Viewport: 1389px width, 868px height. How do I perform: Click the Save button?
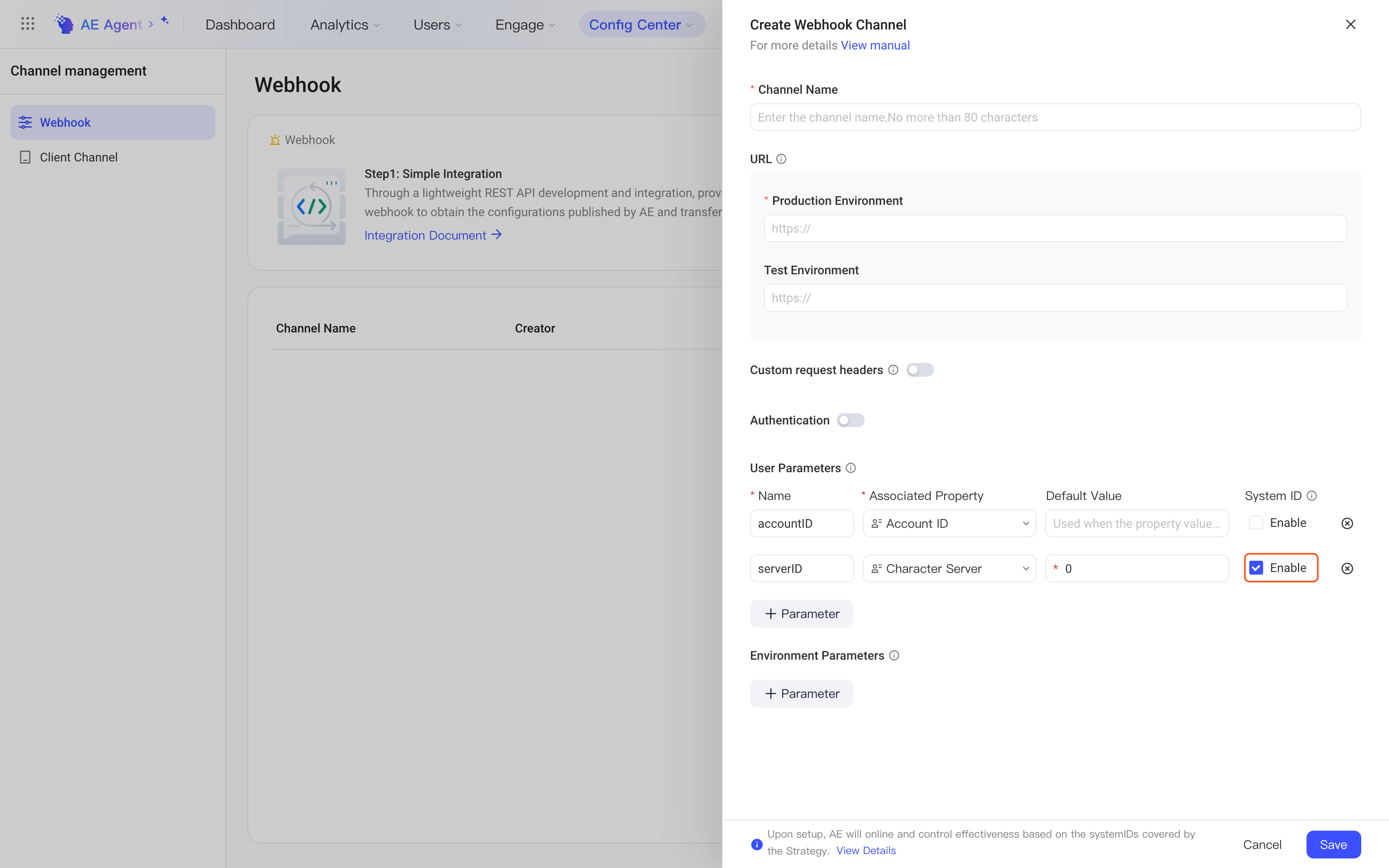(x=1333, y=845)
